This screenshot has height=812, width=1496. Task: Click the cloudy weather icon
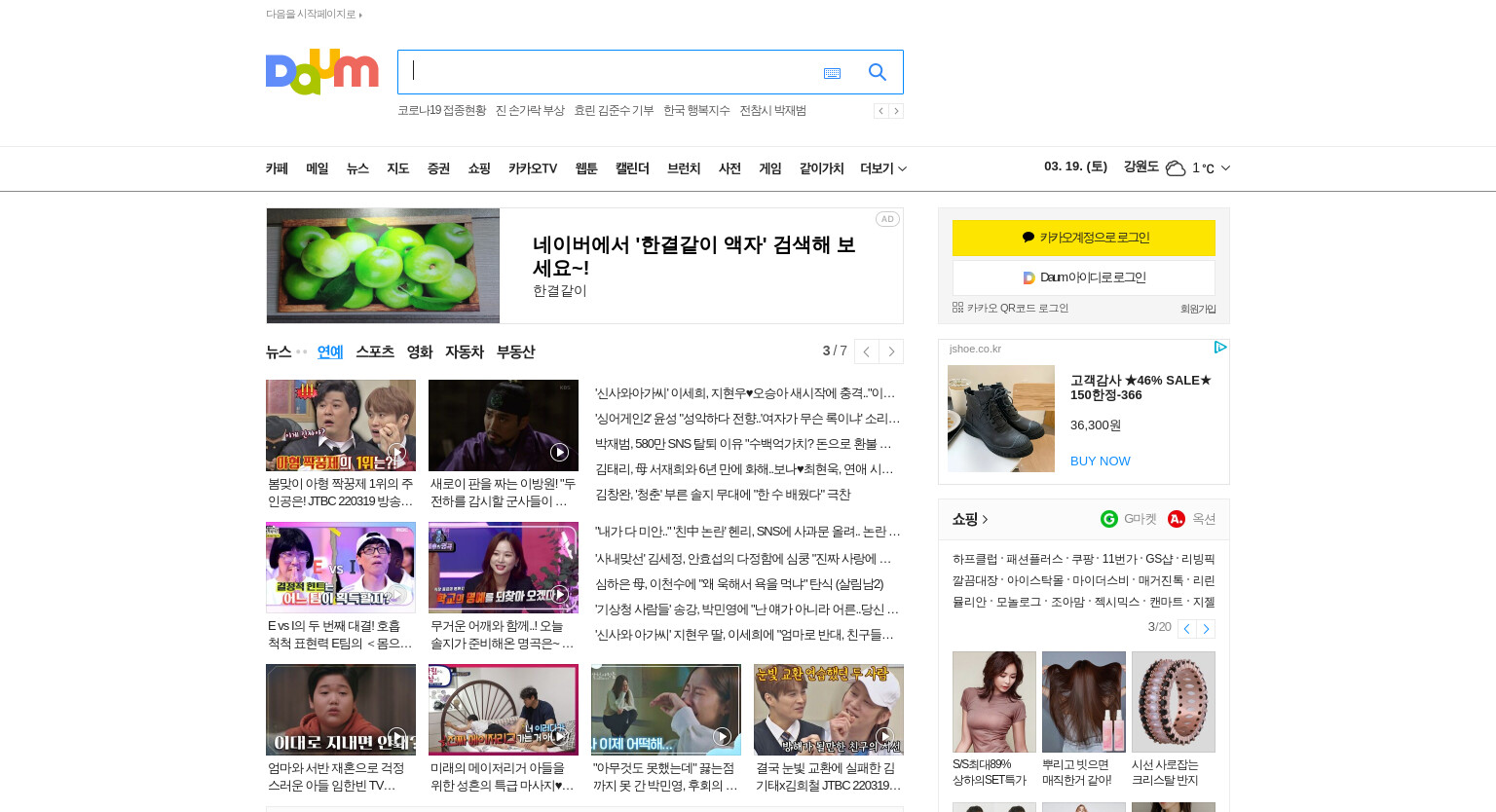[x=1176, y=168]
